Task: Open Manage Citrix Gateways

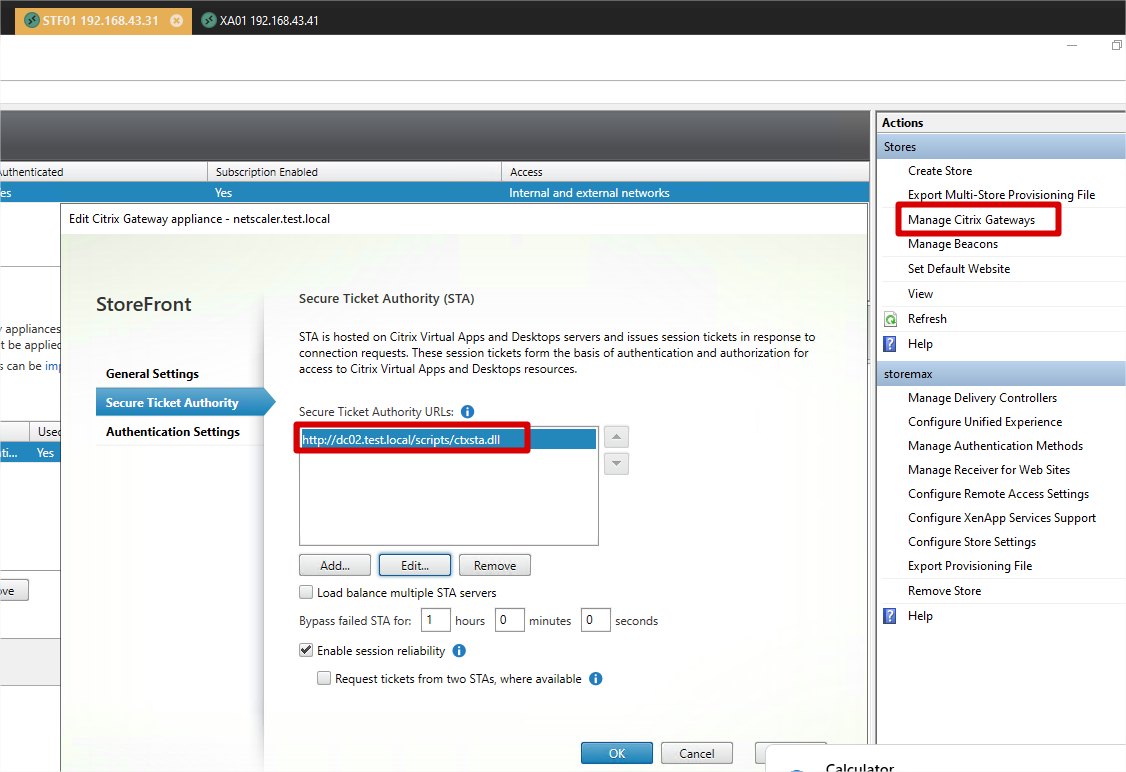Action: click(x=971, y=220)
